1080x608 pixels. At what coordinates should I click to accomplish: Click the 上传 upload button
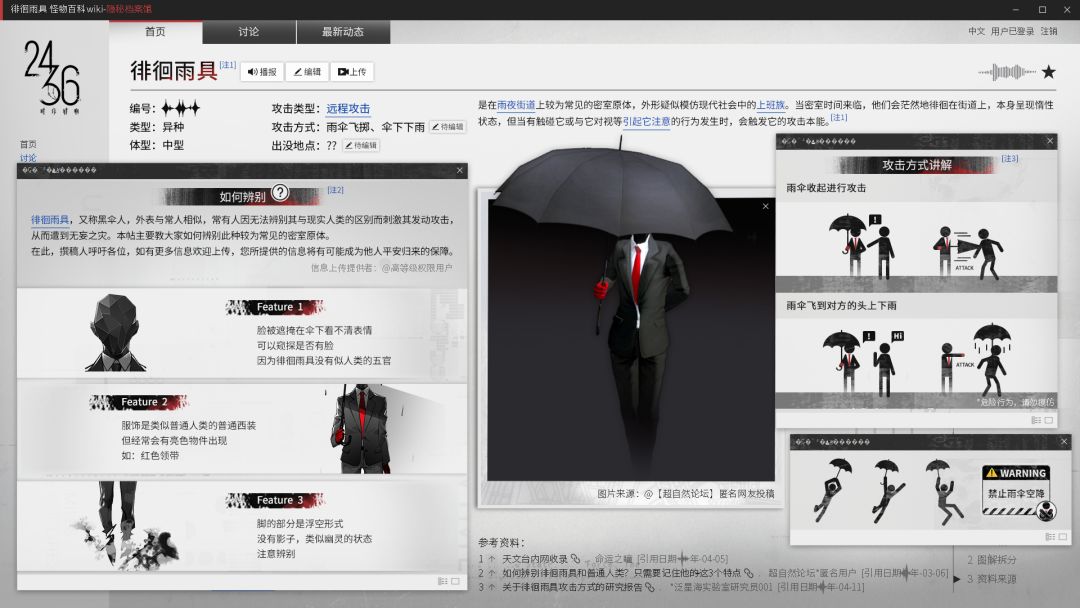click(x=351, y=72)
